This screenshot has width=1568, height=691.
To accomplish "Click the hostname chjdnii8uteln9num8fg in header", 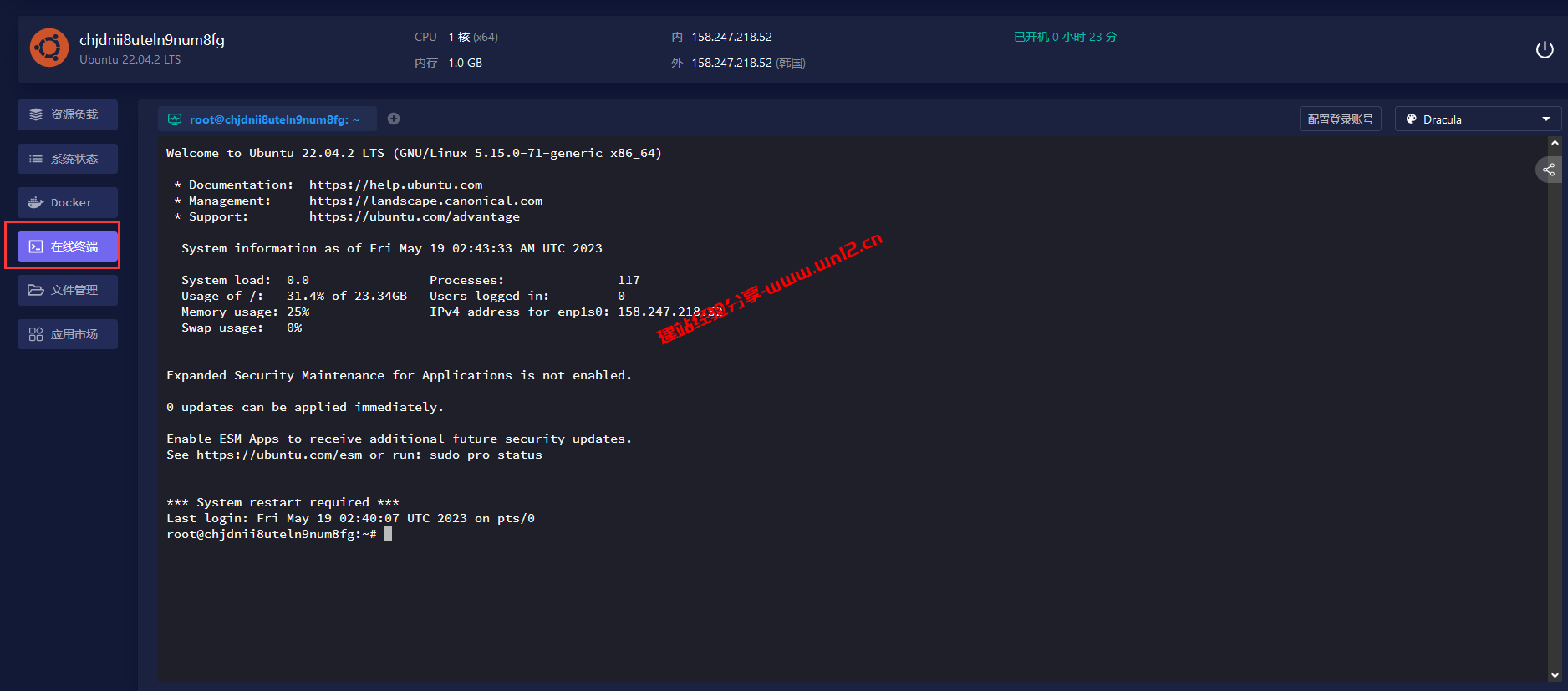I will (151, 40).
